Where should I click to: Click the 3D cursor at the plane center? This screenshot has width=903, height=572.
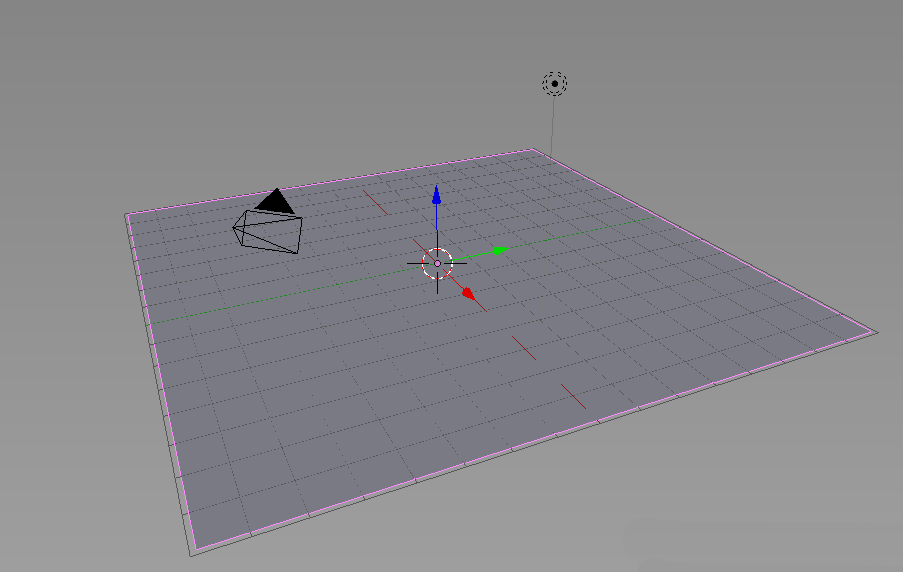coord(437,263)
